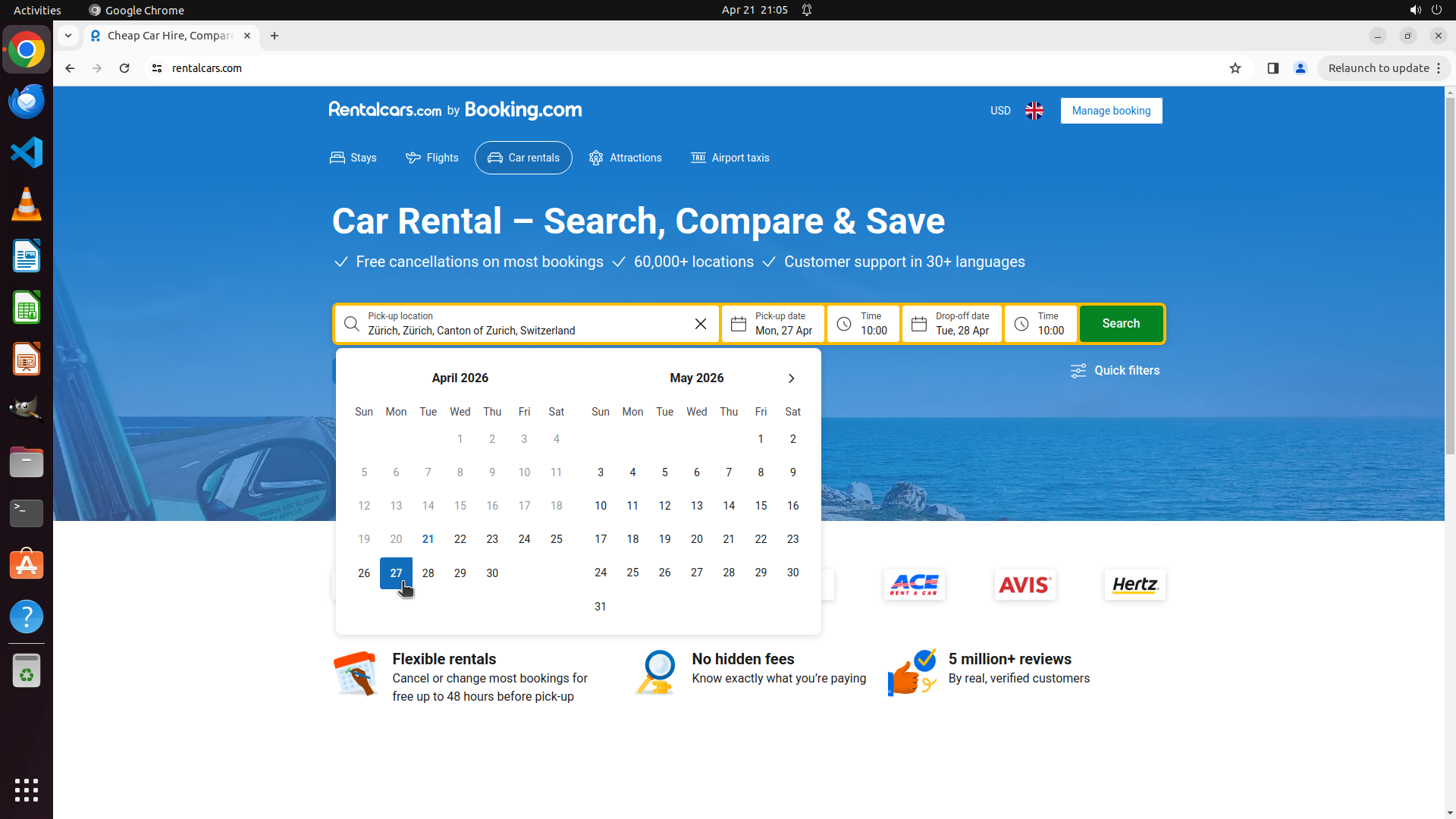
Task: Select 15 May in the calendar
Action: tap(761, 506)
